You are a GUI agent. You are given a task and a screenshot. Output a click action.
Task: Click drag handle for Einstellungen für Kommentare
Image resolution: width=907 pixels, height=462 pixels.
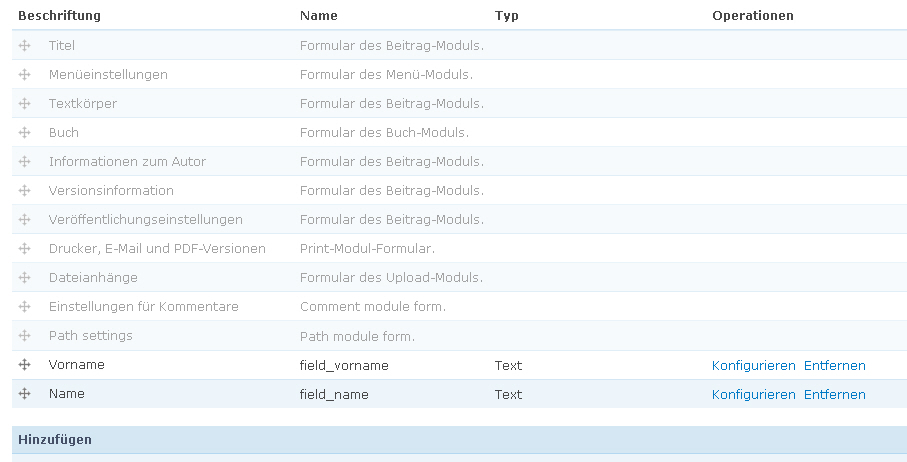(25, 307)
